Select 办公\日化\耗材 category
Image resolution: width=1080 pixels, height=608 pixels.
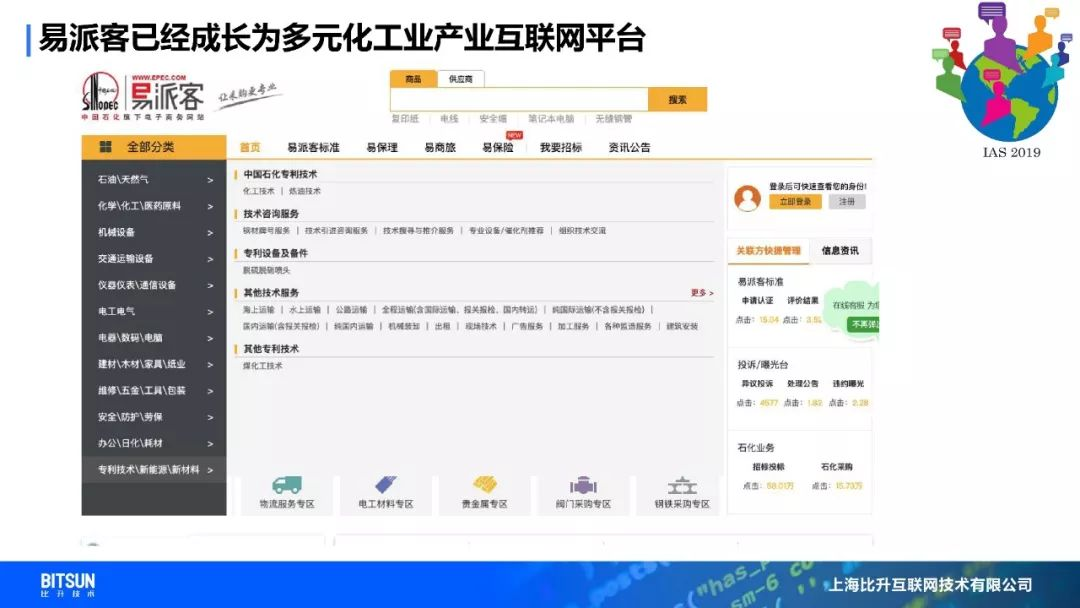point(154,443)
